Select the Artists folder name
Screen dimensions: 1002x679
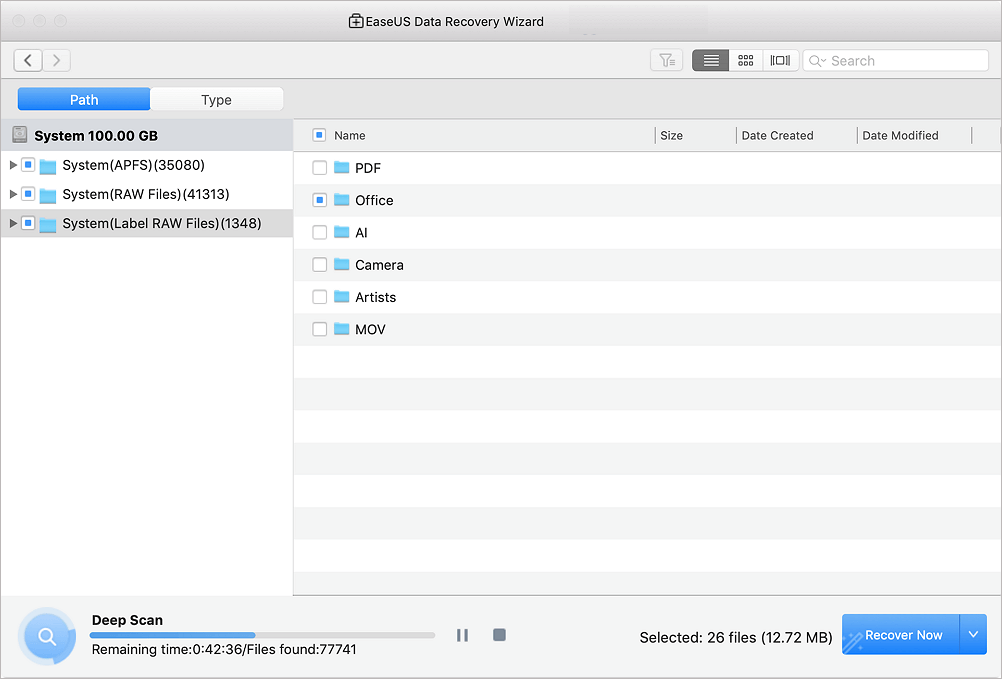375,297
